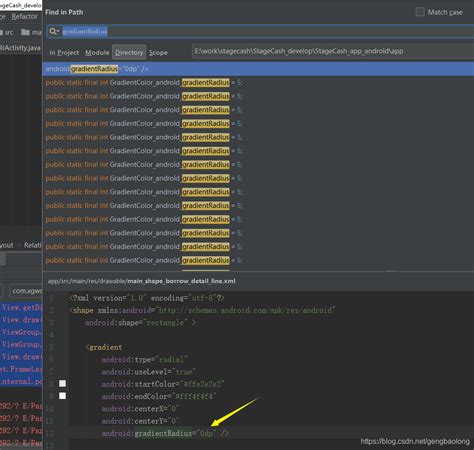This screenshot has height=450, width=474.
Task: Select the second GradientColor_android_gradientRadius result
Action: (x=258, y=96)
